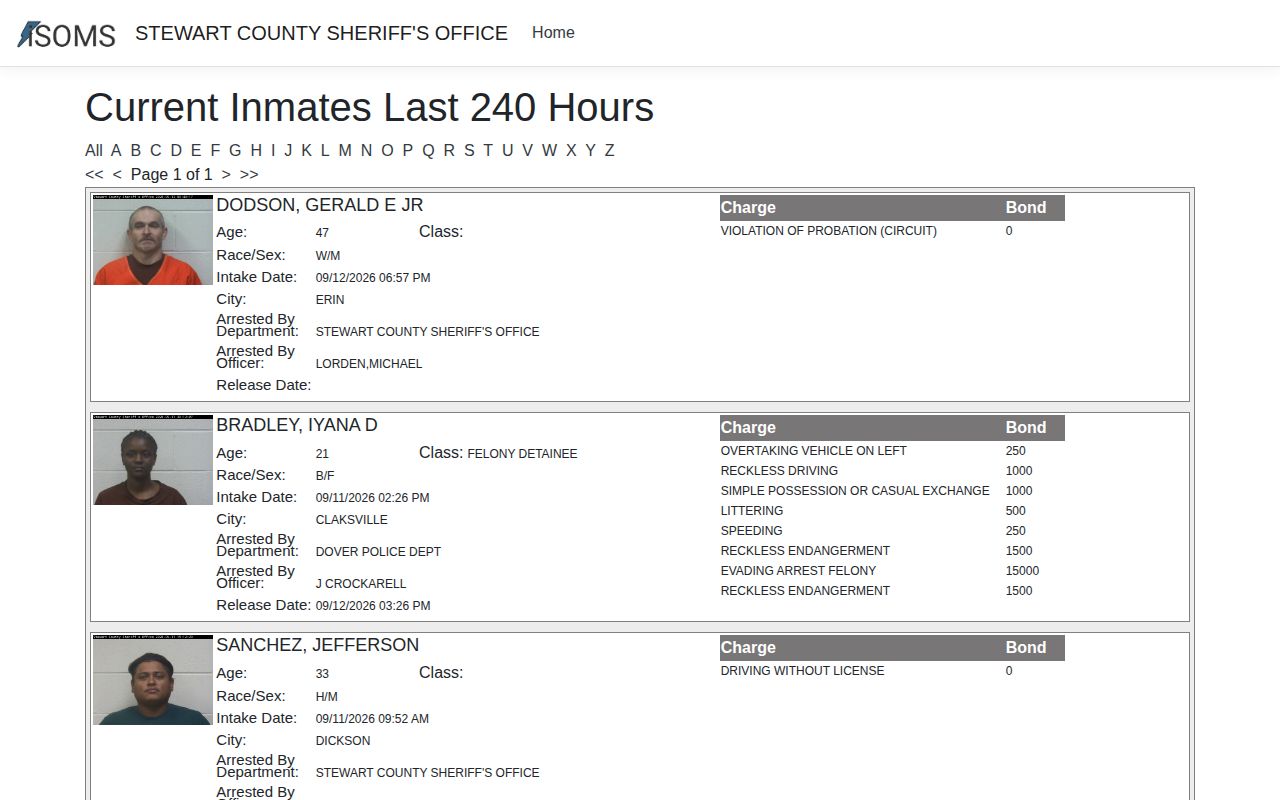The width and height of the screenshot is (1280, 800).
Task: Click VIOLATION OF PROBATION (CIRCUIT) charge
Action: point(829,231)
